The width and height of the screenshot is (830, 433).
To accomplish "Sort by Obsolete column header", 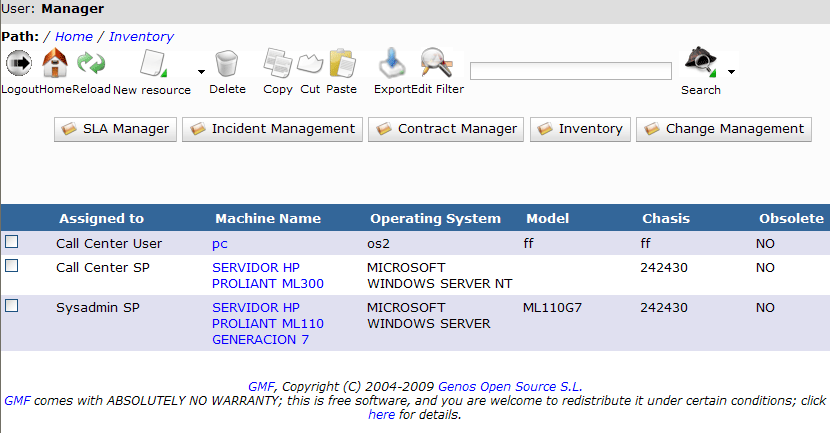I will pyautogui.click(x=791, y=219).
